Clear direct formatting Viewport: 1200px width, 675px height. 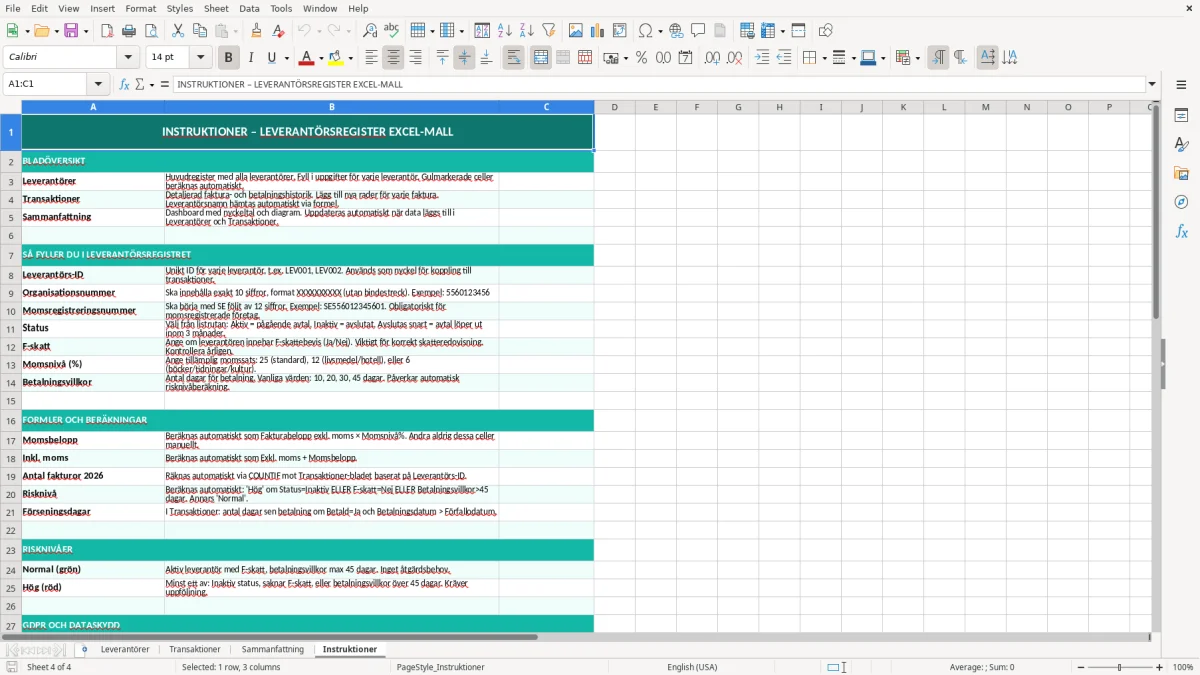coord(277,31)
